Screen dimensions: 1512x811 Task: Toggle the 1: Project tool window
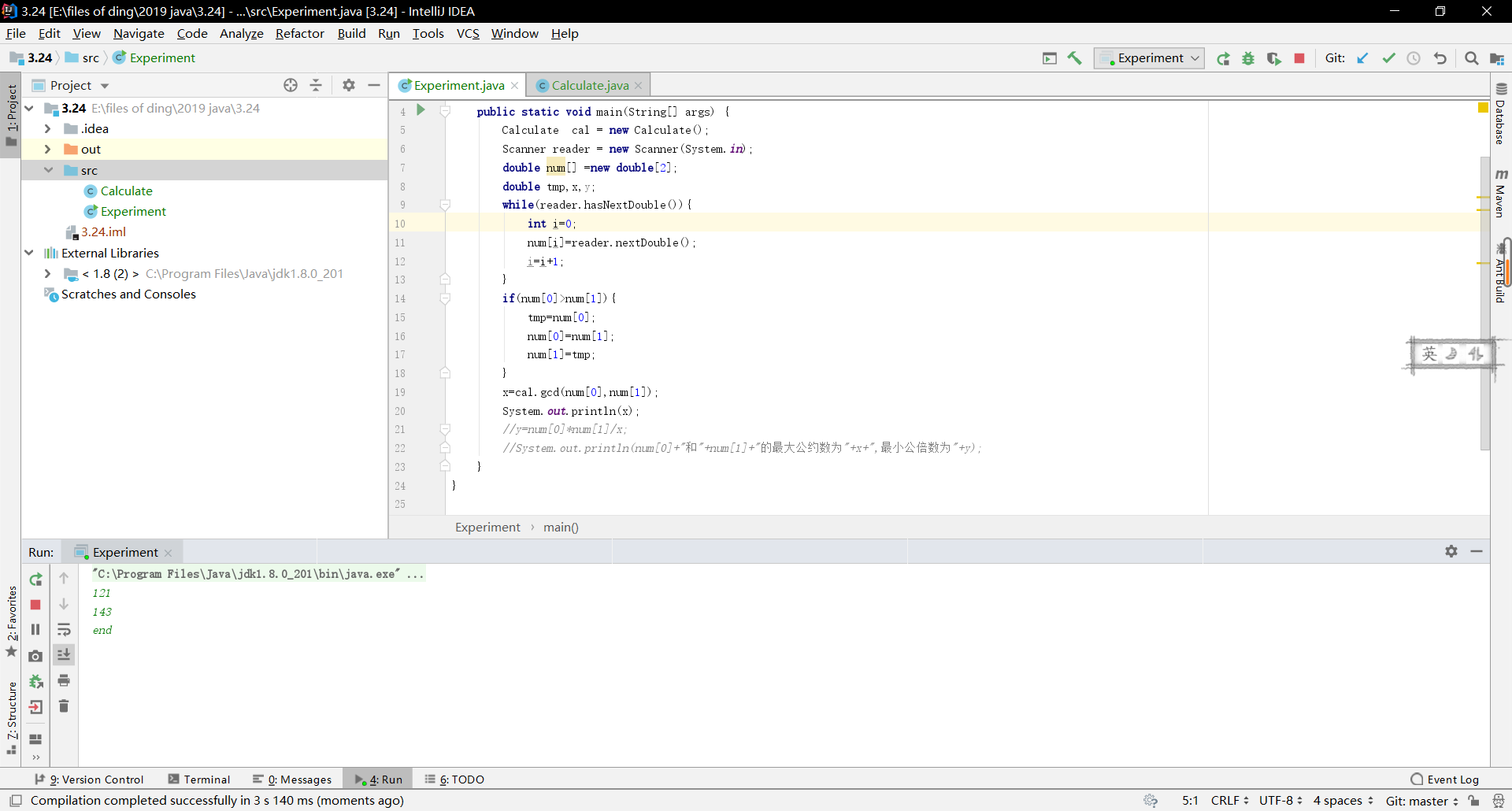11,115
